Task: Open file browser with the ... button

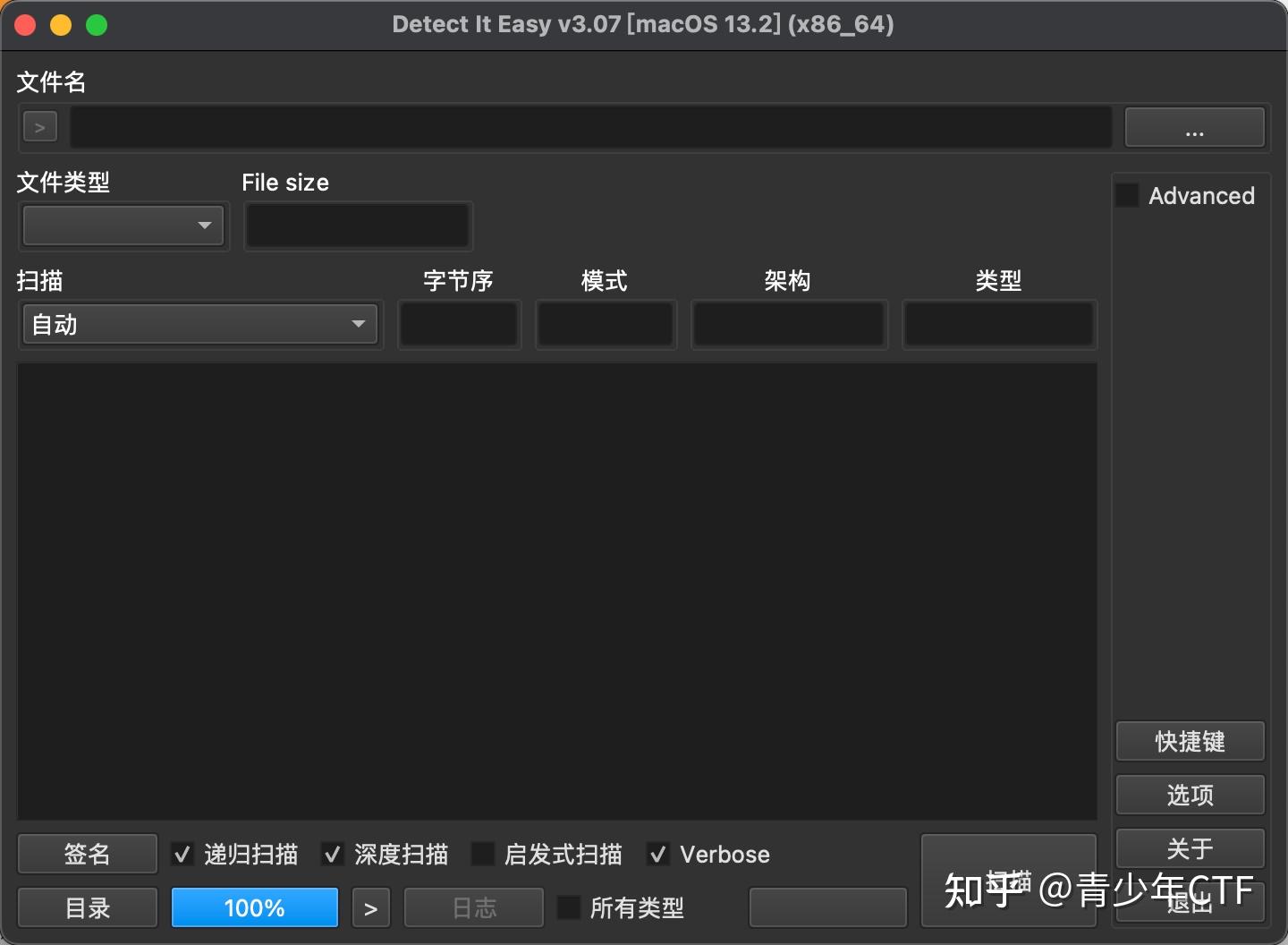Action: pyautogui.click(x=1194, y=127)
